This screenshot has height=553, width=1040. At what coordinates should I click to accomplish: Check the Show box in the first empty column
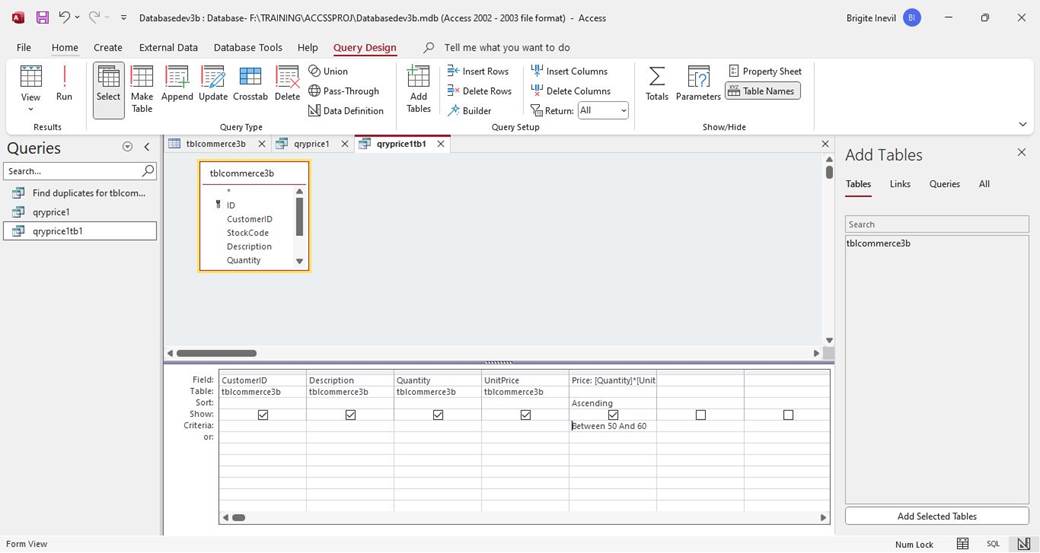click(700, 415)
